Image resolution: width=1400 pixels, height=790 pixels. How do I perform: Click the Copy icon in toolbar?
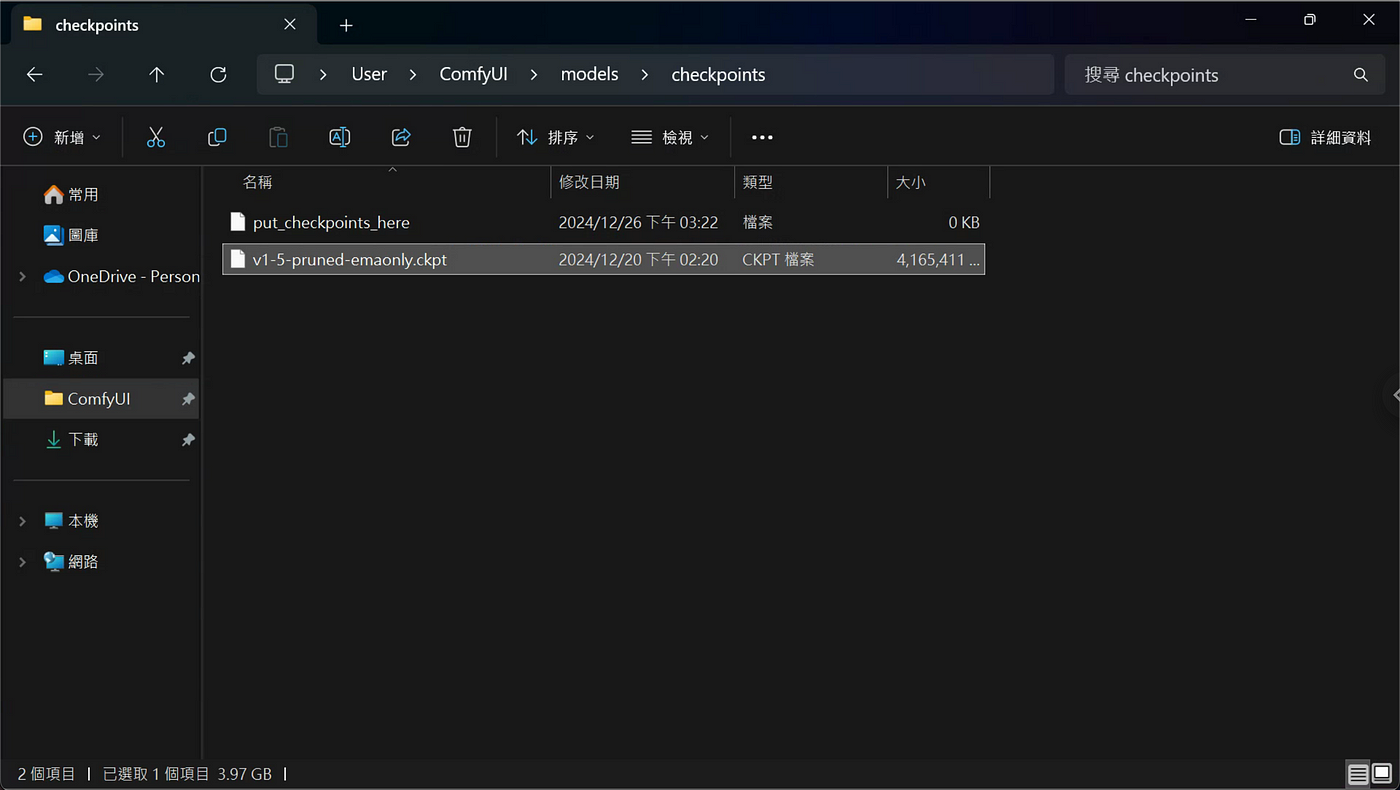pos(217,137)
